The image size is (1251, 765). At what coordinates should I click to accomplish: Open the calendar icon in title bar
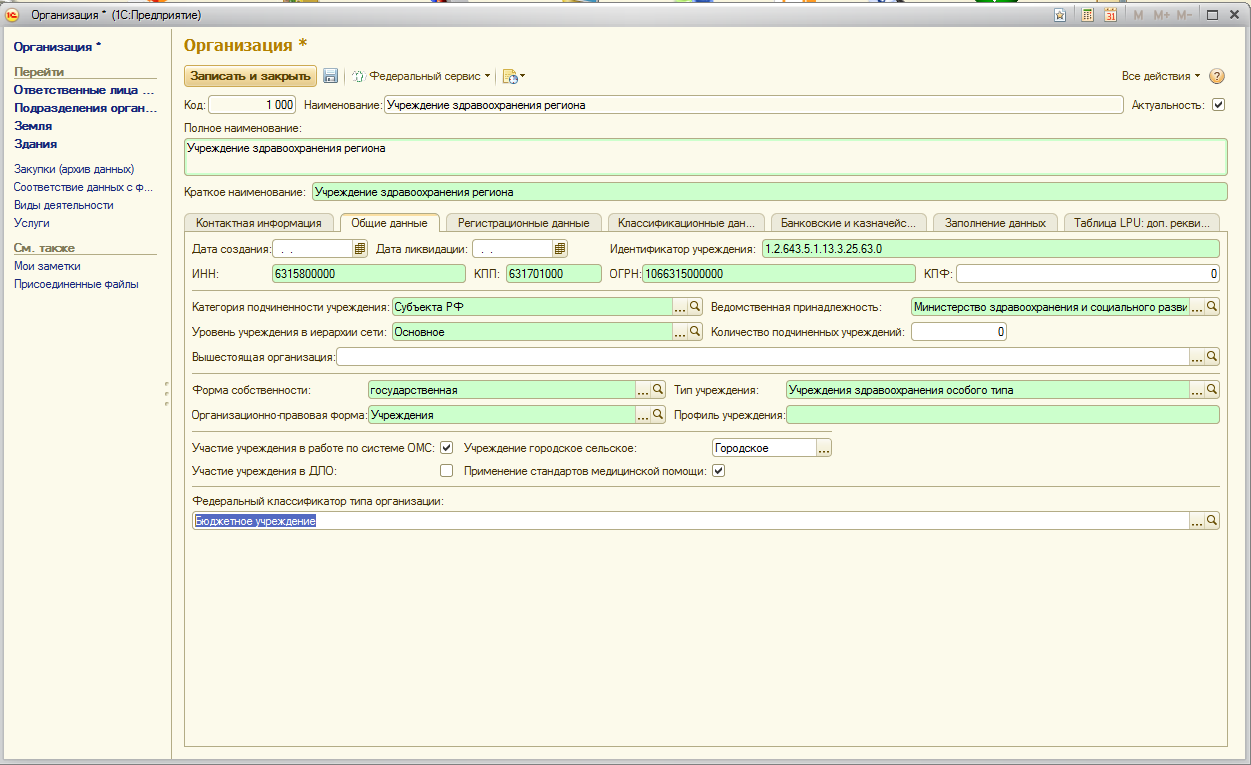tap(1110, 15)
